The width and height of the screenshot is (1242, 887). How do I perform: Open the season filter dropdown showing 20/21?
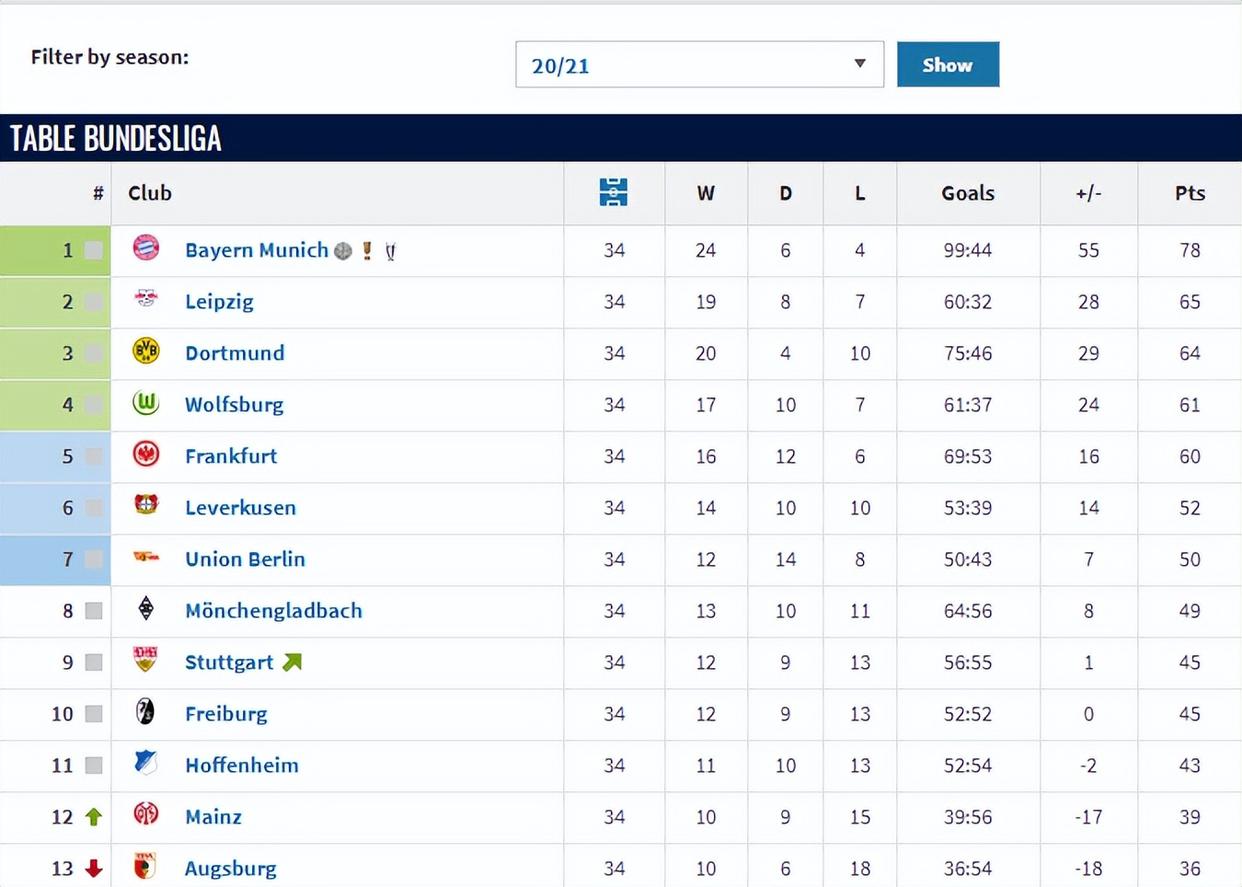[699, 65]
